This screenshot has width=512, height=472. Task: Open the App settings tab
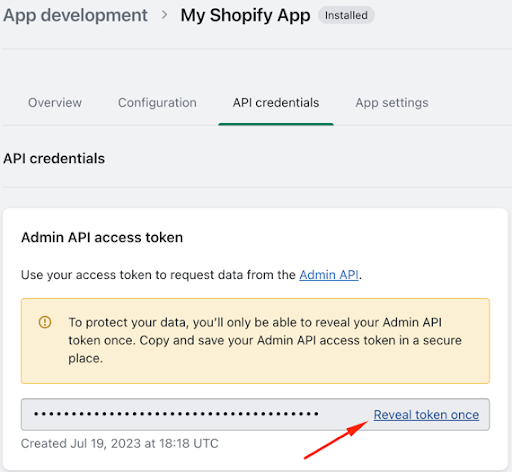[392, 103]
